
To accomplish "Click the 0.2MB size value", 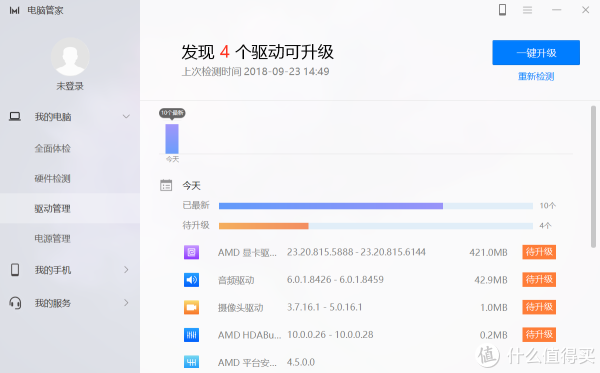I will tap(494, 335).
